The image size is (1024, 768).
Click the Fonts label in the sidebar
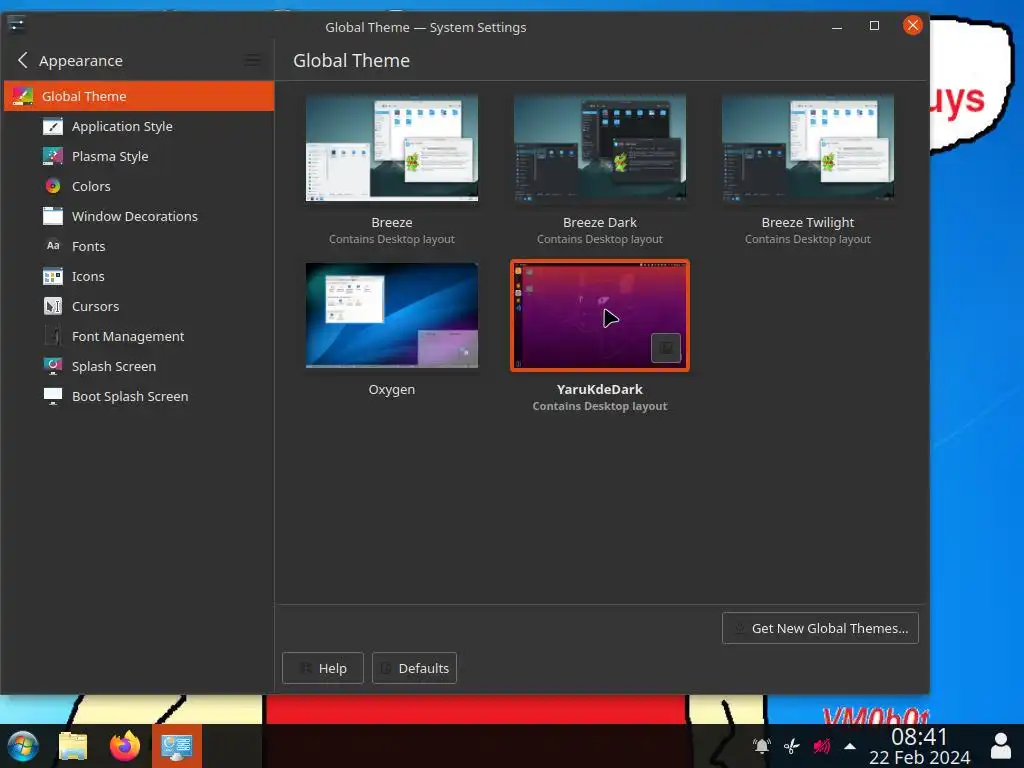tap(88, 246)
